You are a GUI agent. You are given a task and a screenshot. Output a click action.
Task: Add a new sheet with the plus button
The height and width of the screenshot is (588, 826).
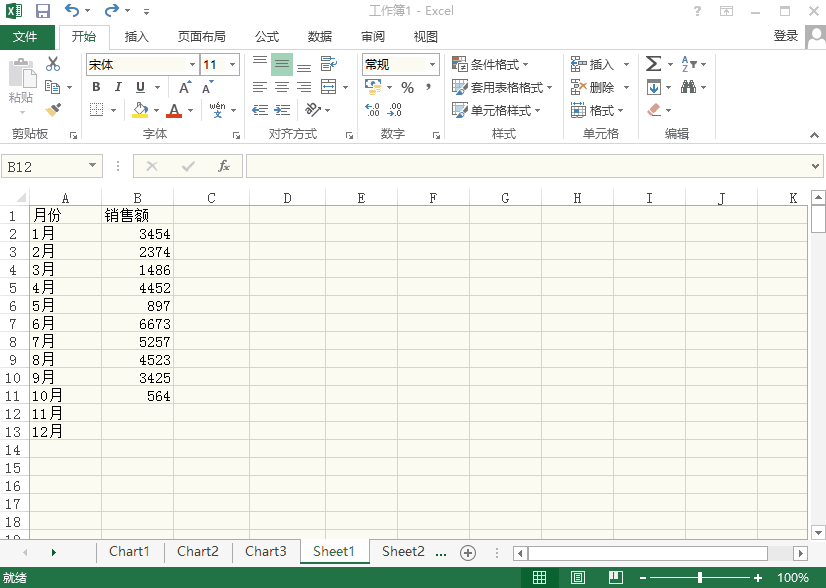point(468,552)
